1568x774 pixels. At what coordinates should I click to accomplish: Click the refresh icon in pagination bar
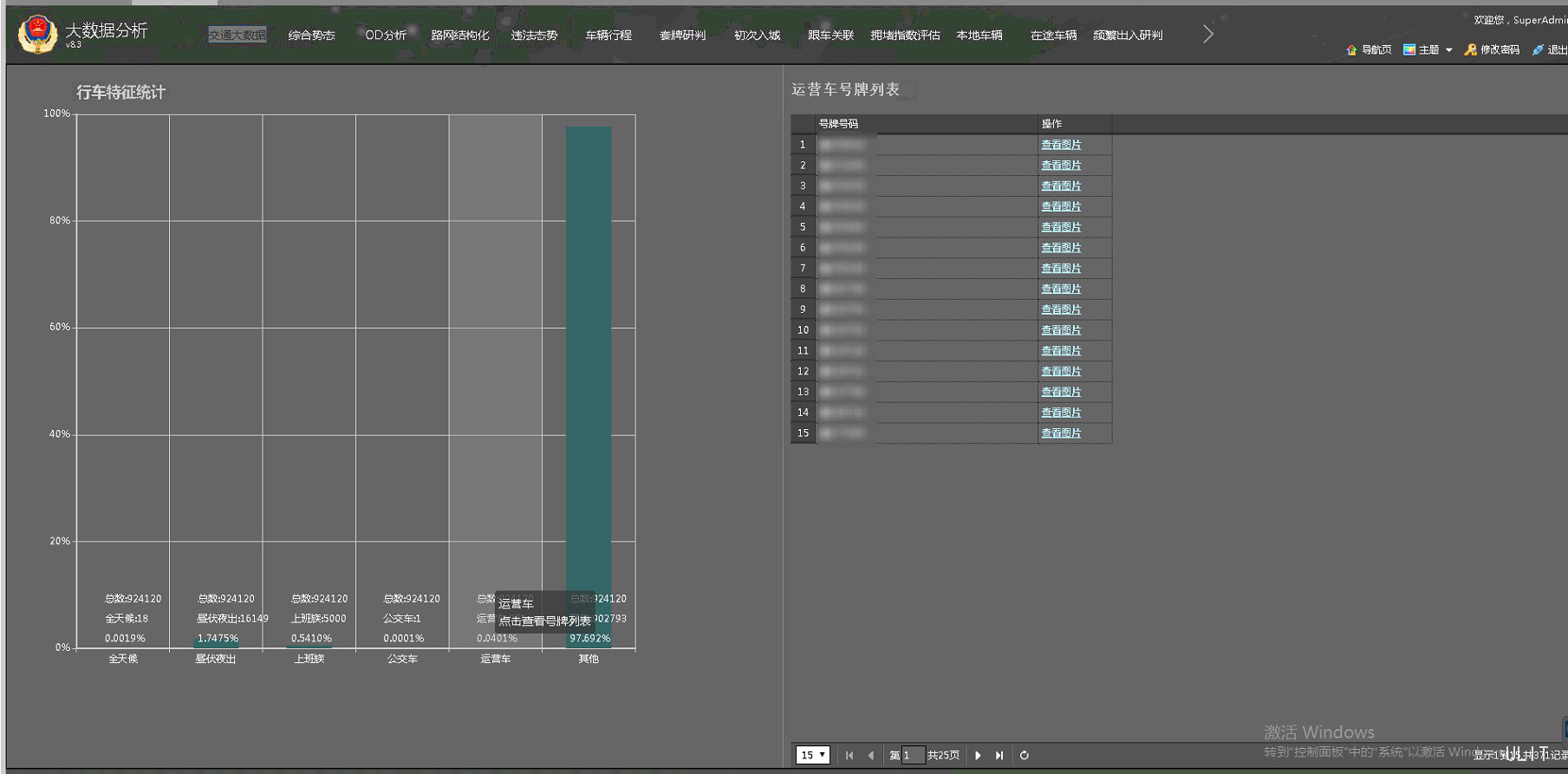(x=1025, y=756)
